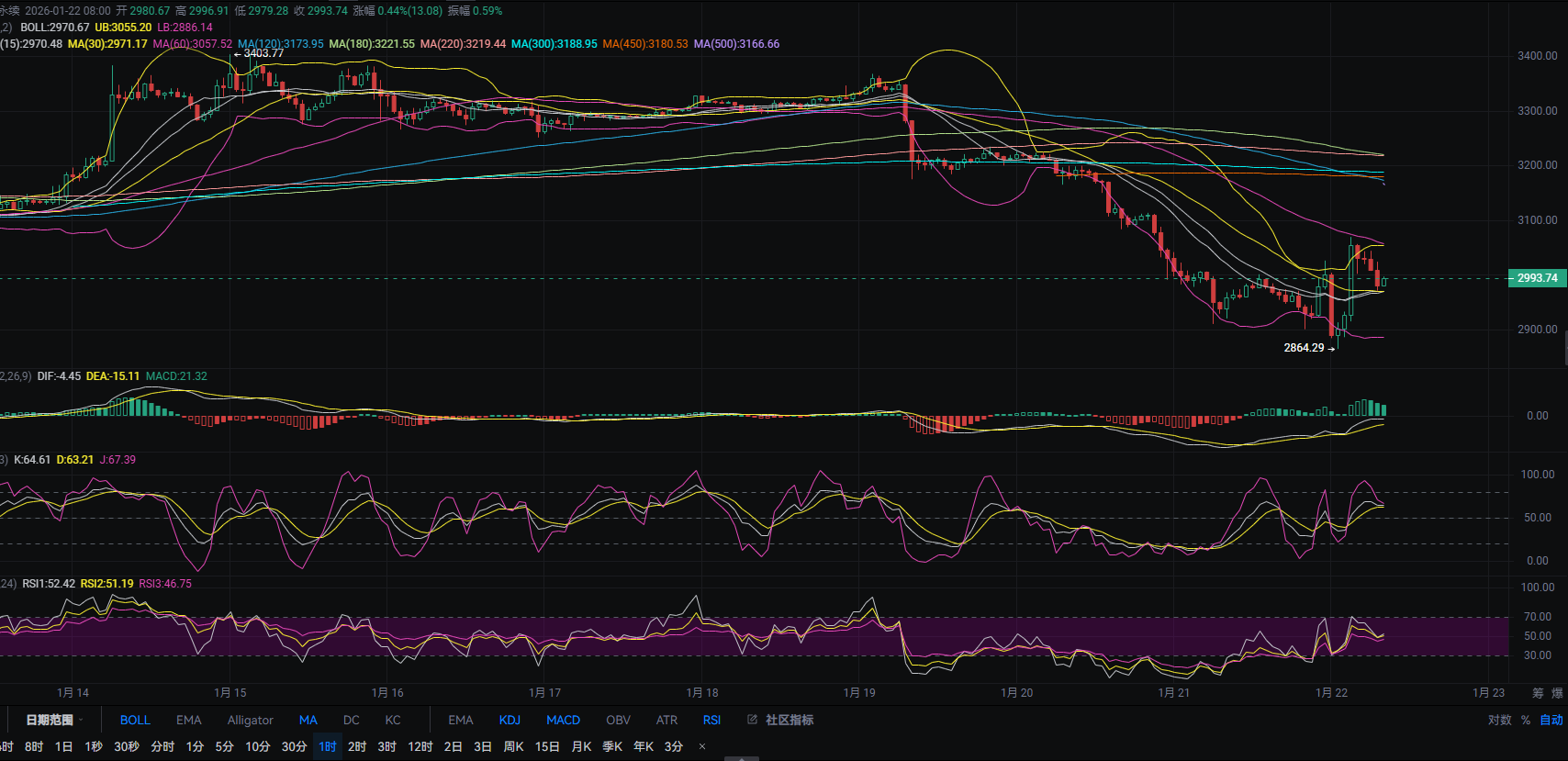Open the 社区指标 community indicators editor icon
The image size is (1568, 761).
pos(753,720)
